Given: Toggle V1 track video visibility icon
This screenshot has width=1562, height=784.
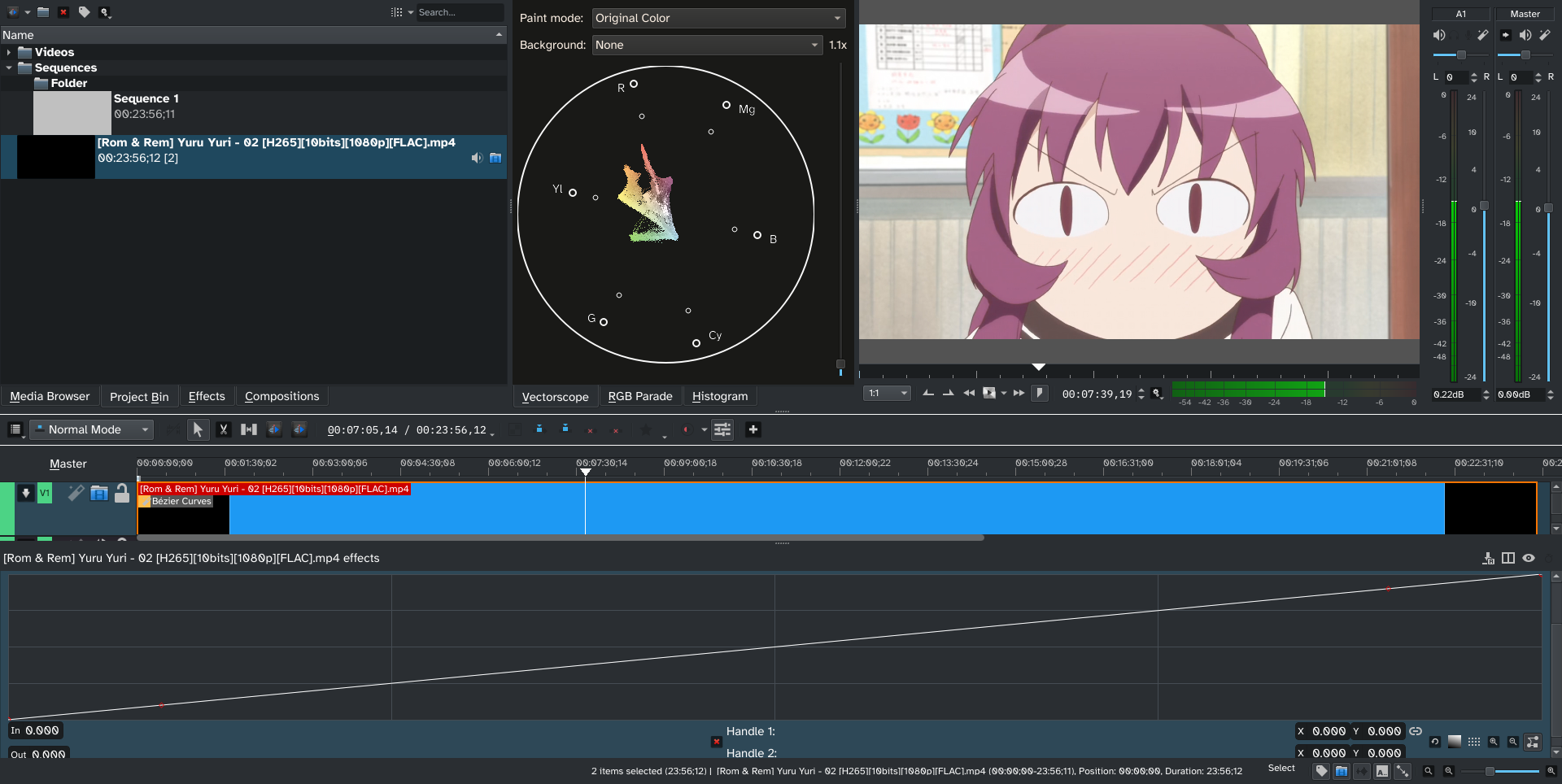Looking at the screenshot, I should pos(99,493).
